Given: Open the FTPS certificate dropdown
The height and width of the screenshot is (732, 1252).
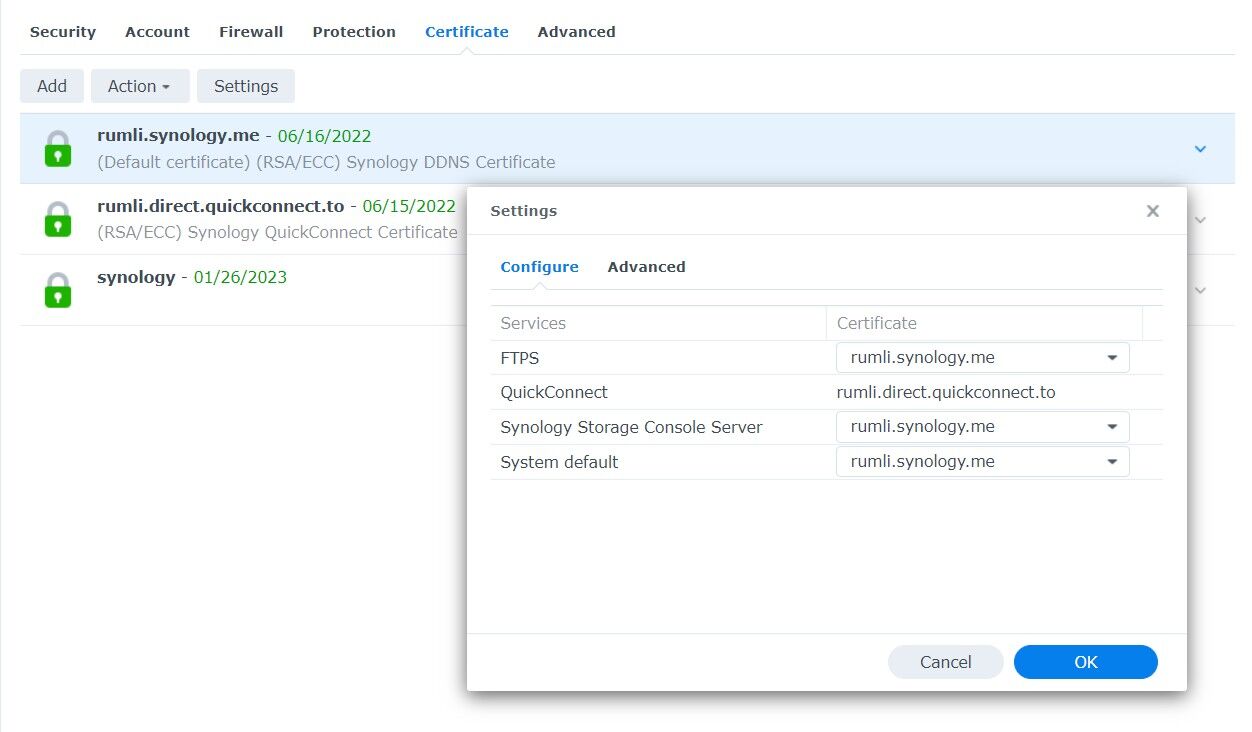Looking at the screenshot, I should 983,357.
